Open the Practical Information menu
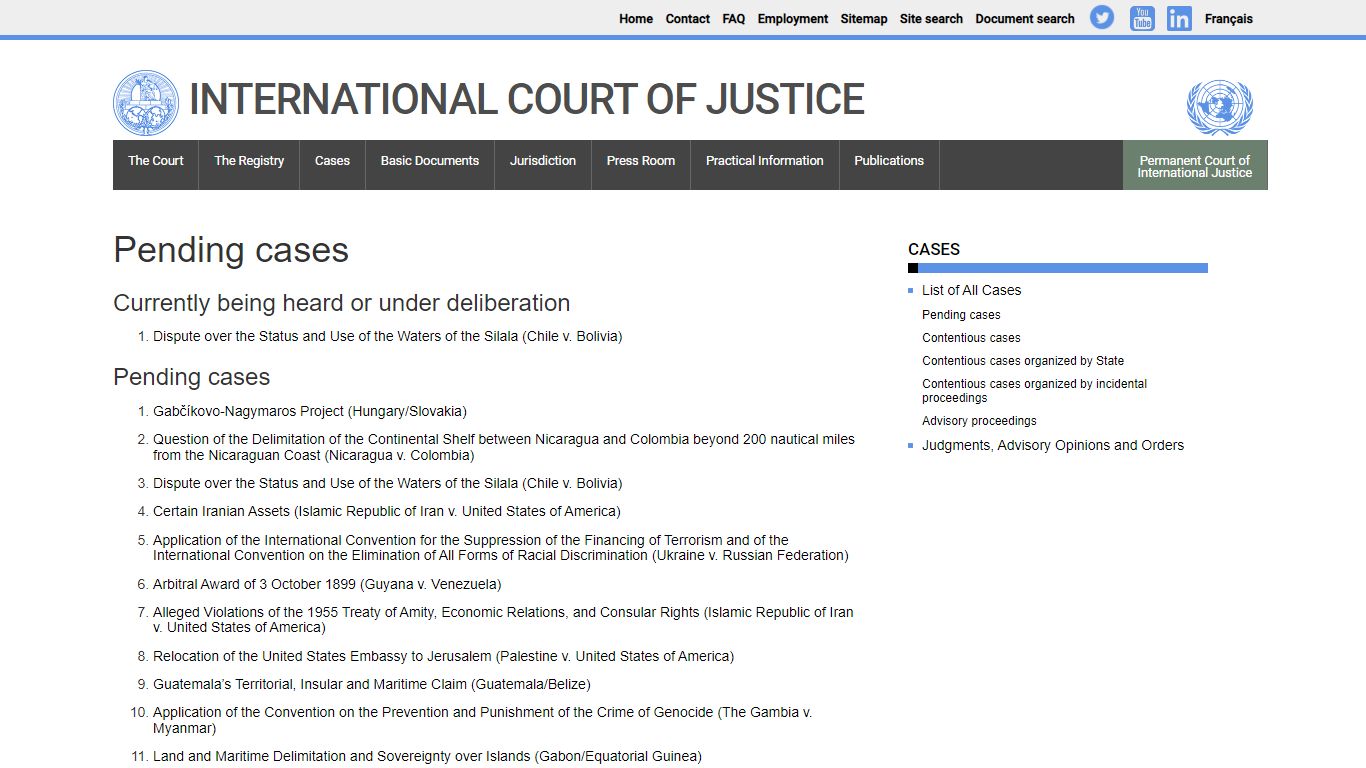Viewport: 1366px width, 768px height. 765,165
